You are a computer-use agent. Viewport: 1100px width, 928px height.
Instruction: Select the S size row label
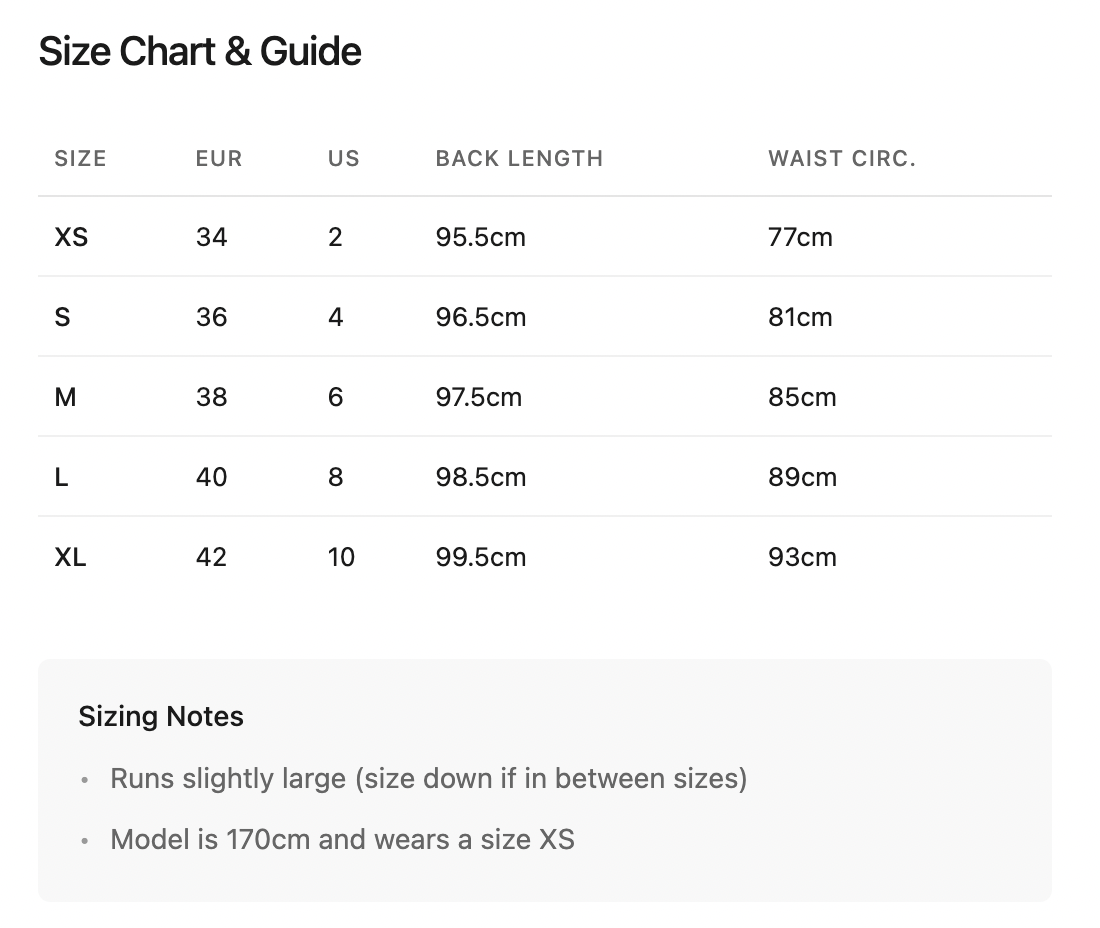click(x=62, y=317)
